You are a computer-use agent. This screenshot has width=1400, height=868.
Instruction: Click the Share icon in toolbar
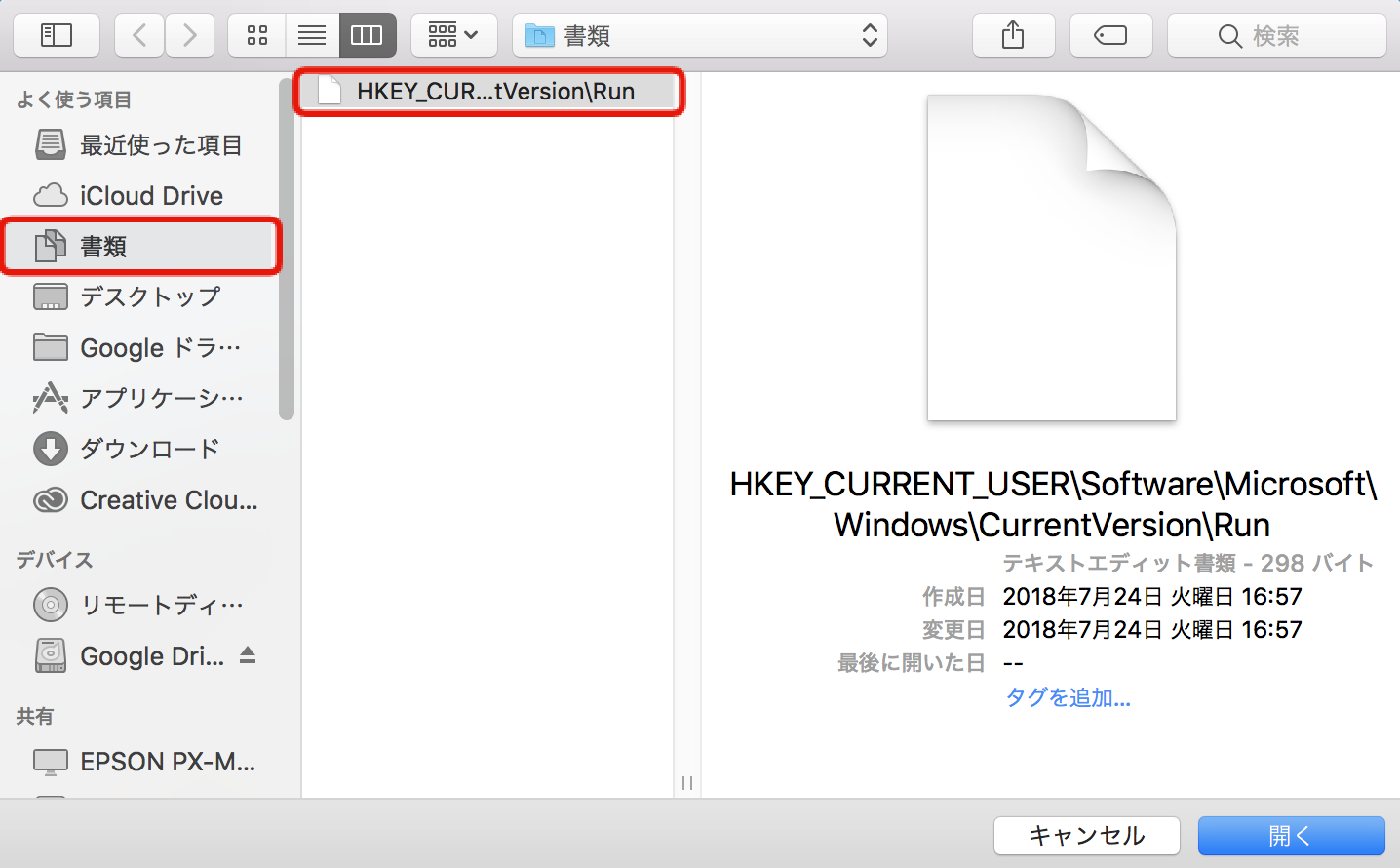point(1013,36)
